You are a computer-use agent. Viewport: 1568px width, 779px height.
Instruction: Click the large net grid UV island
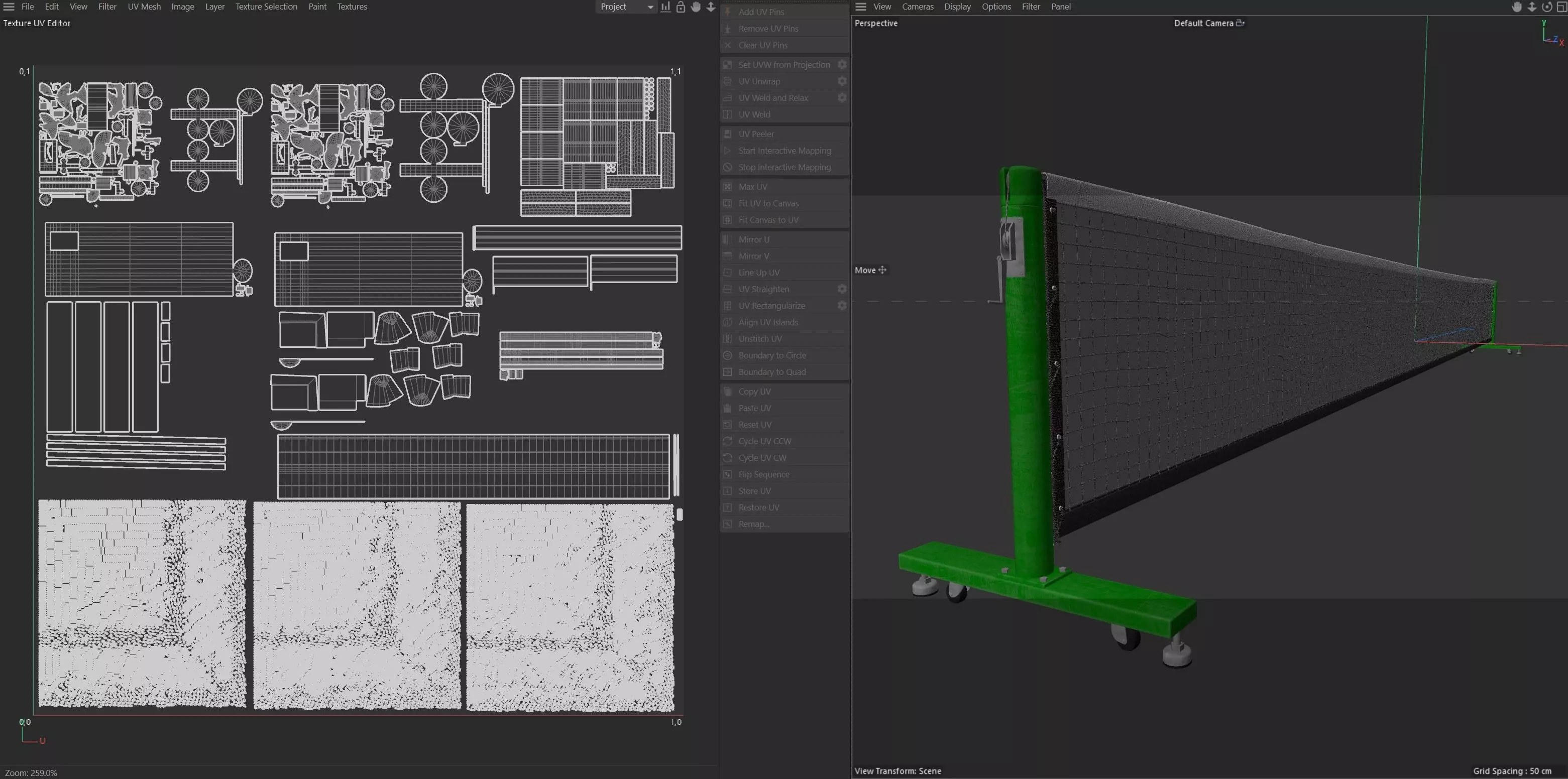pos(473,466)
